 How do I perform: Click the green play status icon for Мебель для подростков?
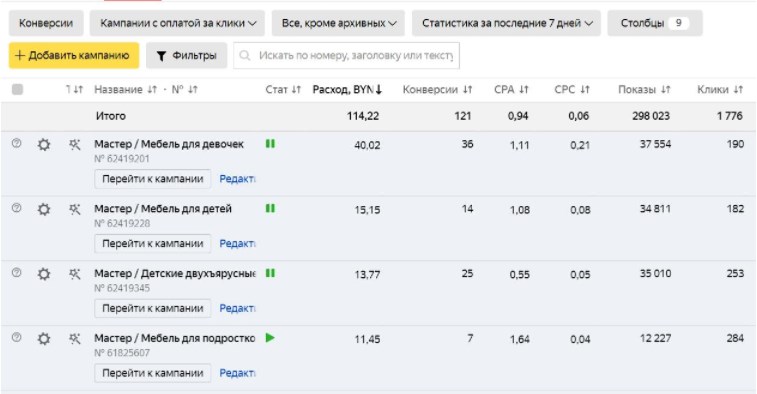tap(270, 338)
